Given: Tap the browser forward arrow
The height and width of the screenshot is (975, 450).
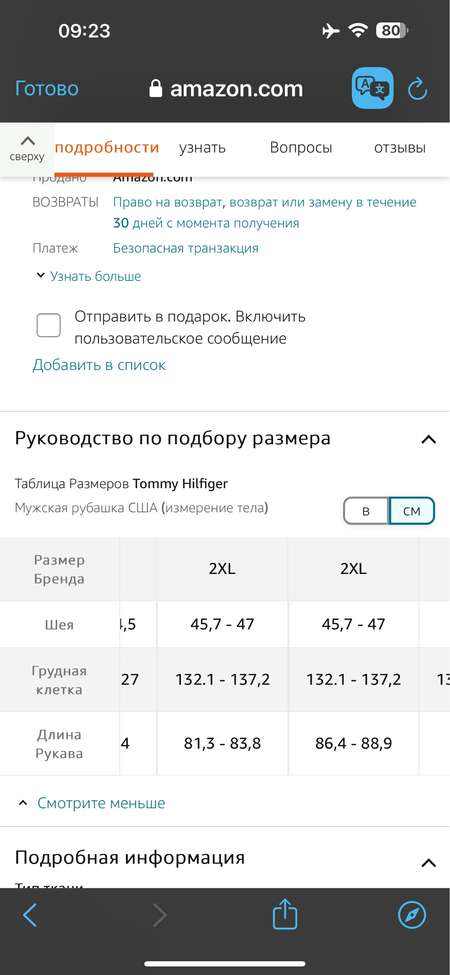Looking at the screenshot, I should pos(160,915).
